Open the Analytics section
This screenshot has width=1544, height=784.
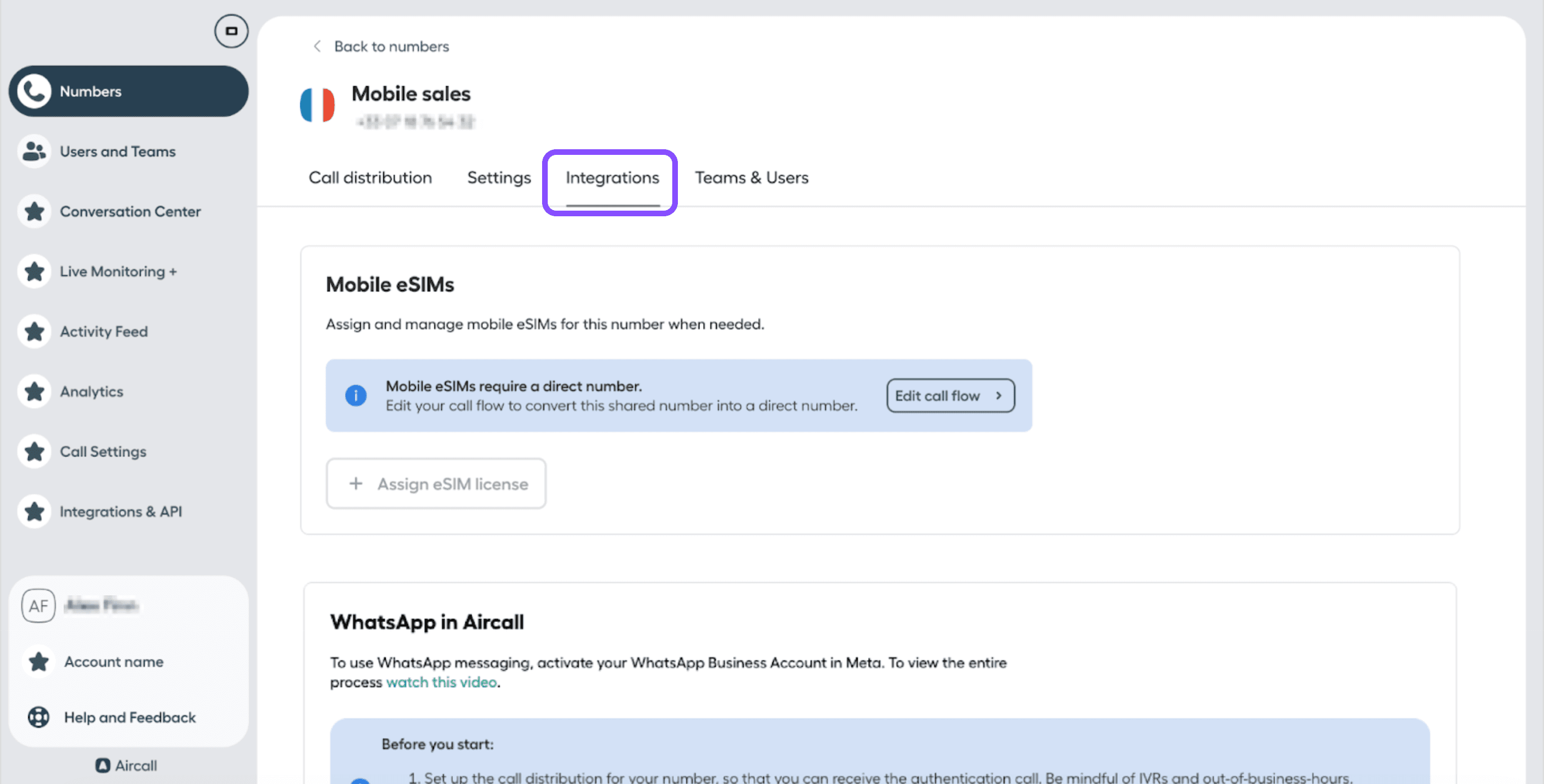(91, 391)
